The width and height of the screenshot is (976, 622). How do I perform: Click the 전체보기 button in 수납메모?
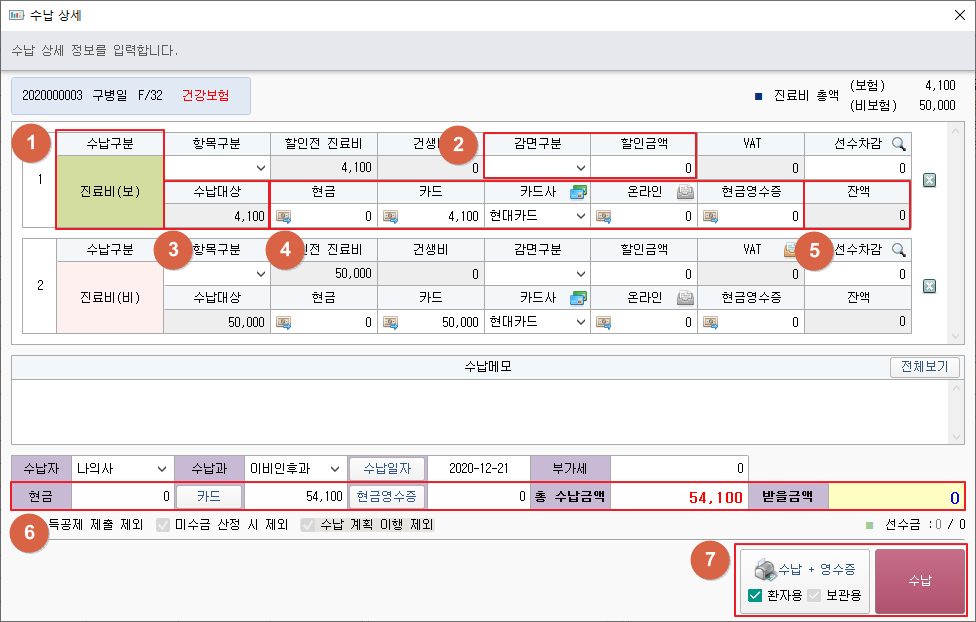pos(924,367)
